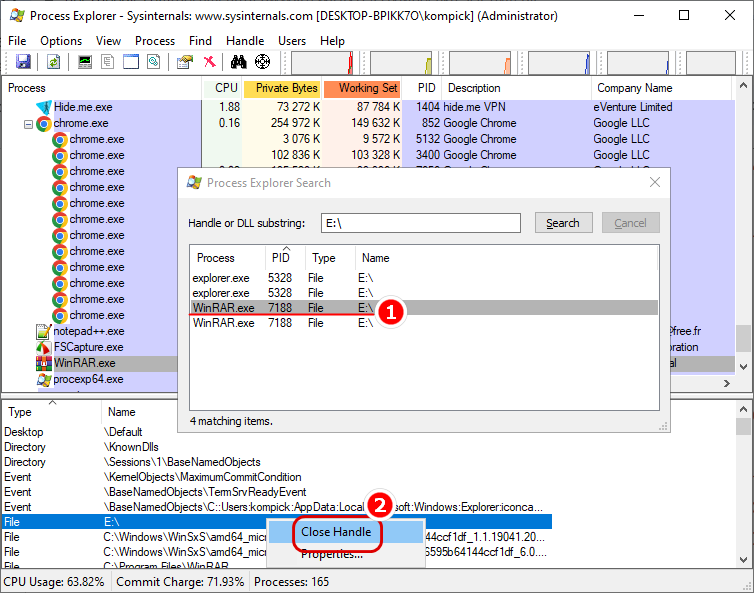The height and width of the screenshot is (593, 754).
Task: Select the \Default Desktop handle row
Action: (x=277, y=432)
